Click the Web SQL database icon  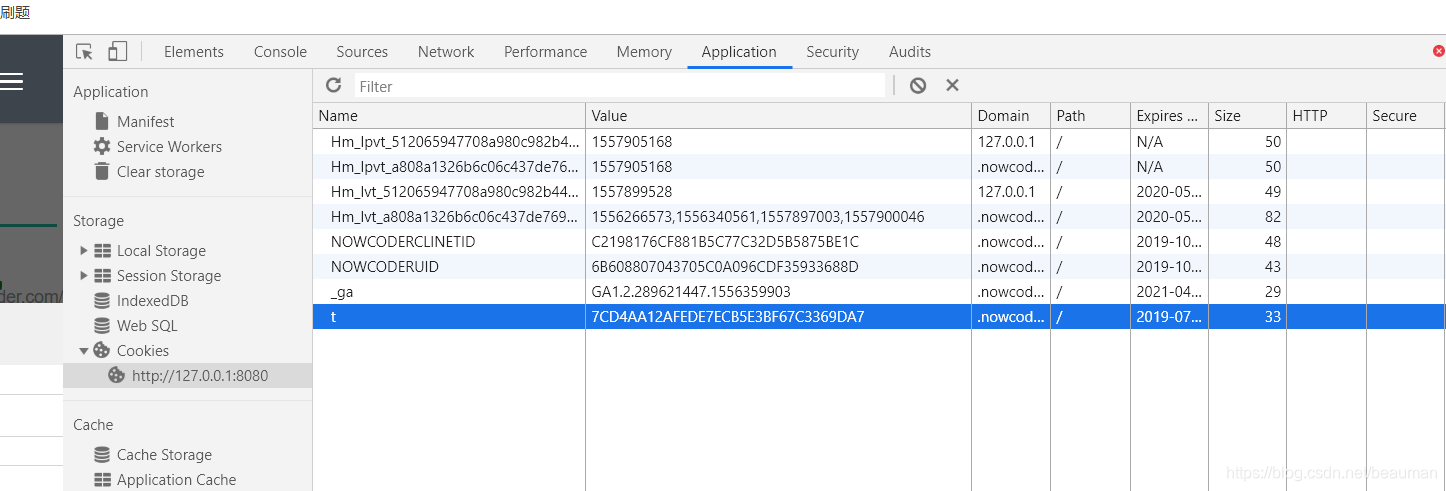101,326
